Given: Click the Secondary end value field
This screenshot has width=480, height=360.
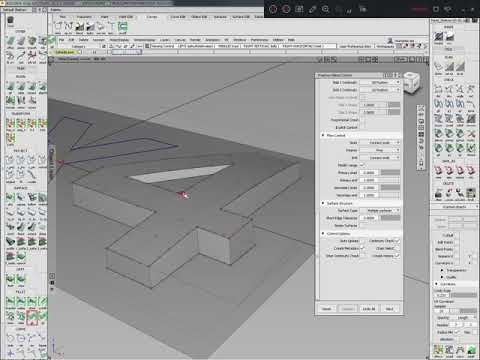Looking at the screenshot, I should coord(370,195).
